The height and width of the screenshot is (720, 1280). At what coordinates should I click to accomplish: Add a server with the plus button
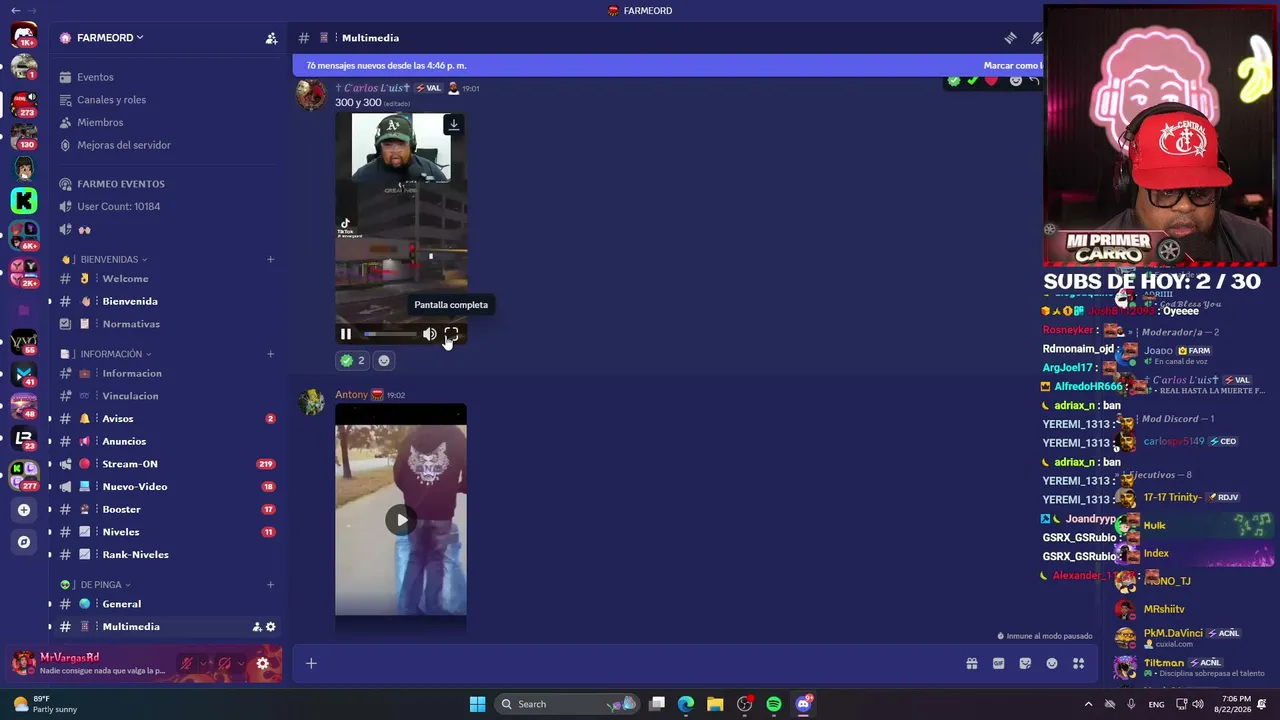coord(24,510)
